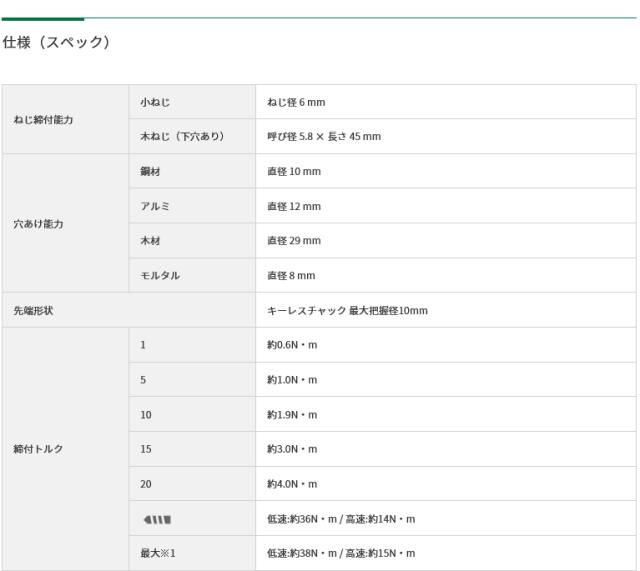
Task: Select the heading 仕様（スペック）
Action: pos(56,42)
